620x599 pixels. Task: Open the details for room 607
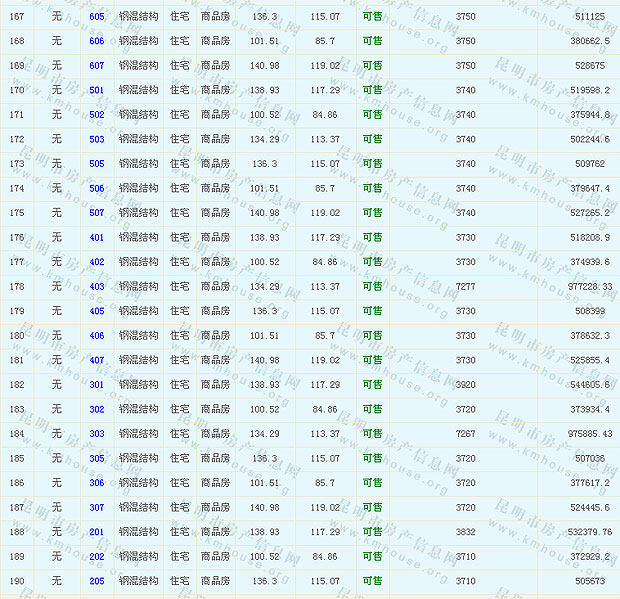pos(96,66)
